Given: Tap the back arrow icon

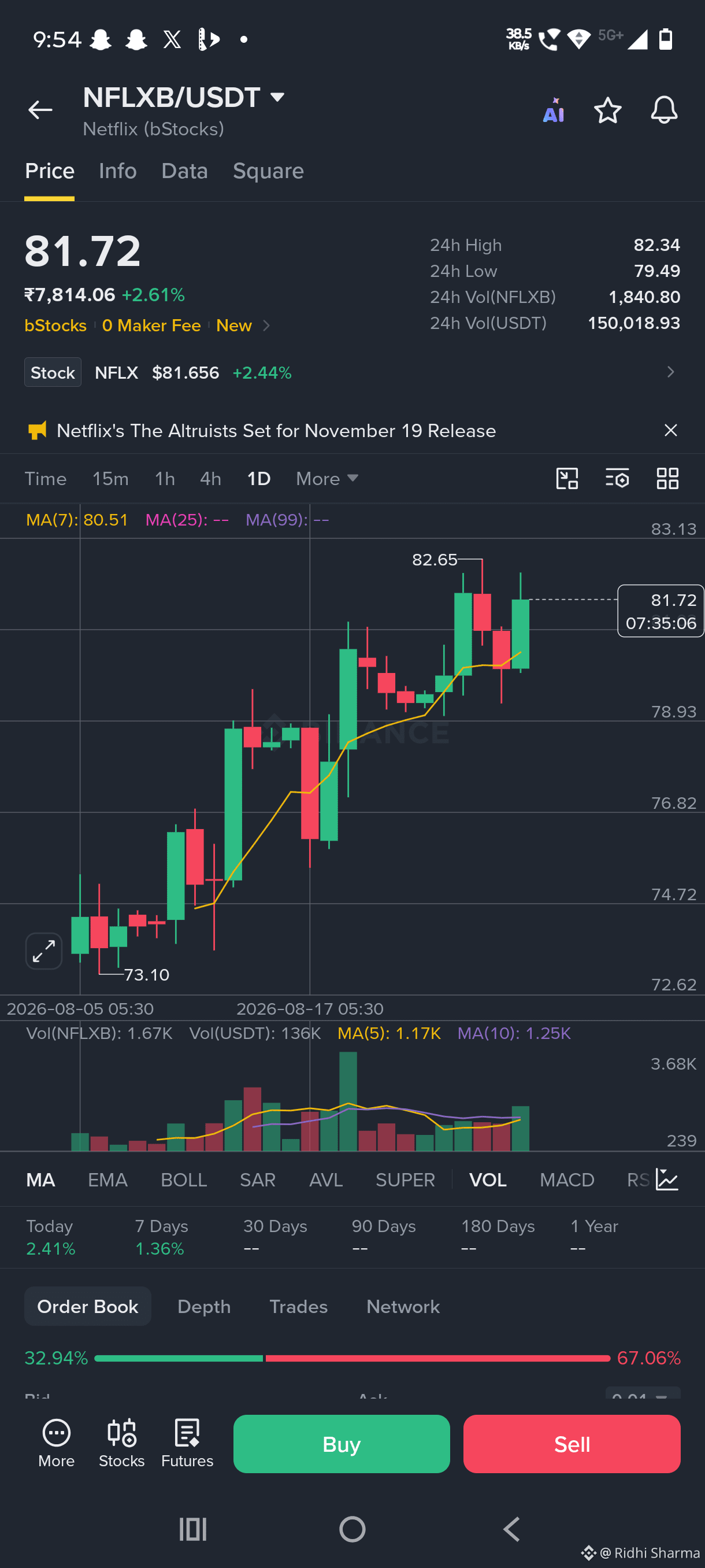Looking at the screenshot, I should pos(40,110).
